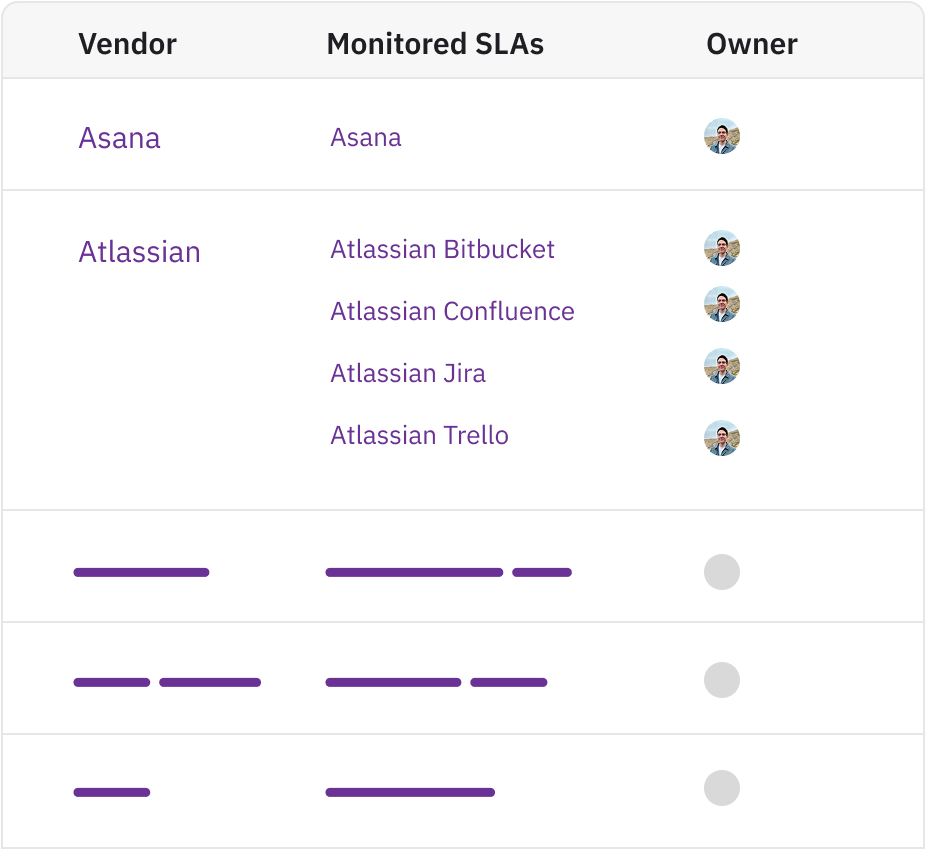
Task: Click the owner avatar for Asana
Action: (x=721, y=136)
